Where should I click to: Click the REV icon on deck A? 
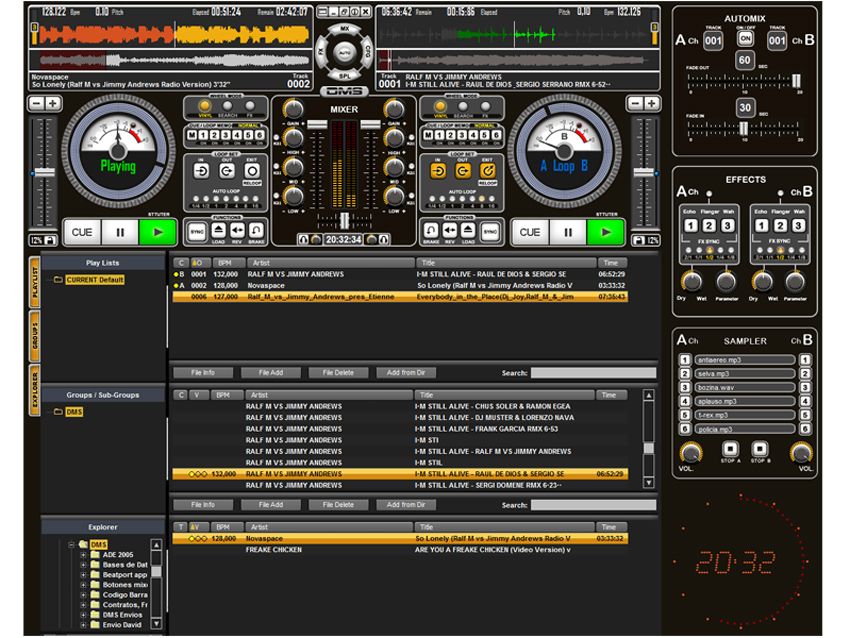[x=237, y=230]
